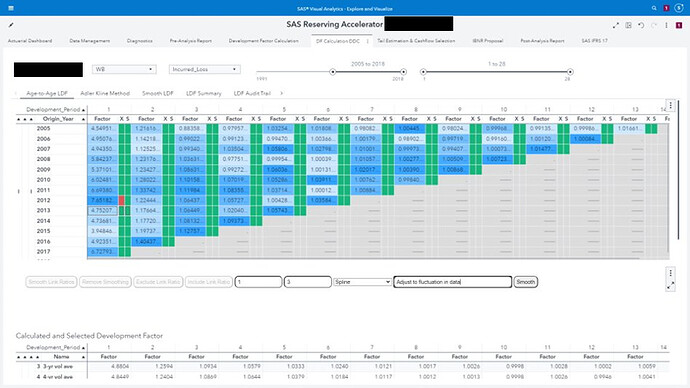This screenshot has height=388, width=690.
Task: Switch to Adler Kline Method tab
Action: [105, 93]
